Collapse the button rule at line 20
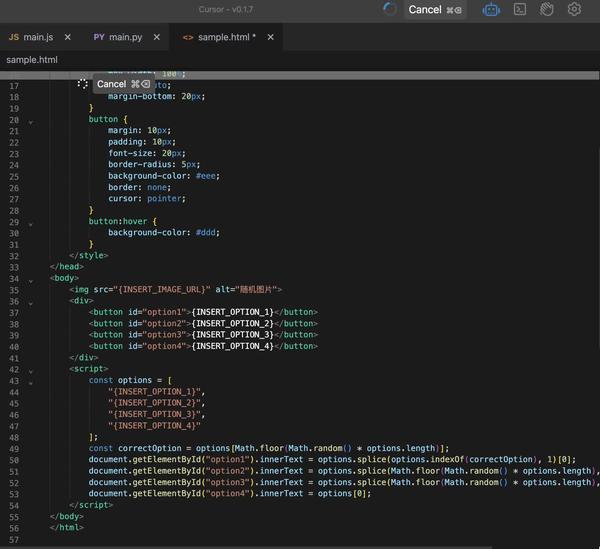 (x=31, y=122)
